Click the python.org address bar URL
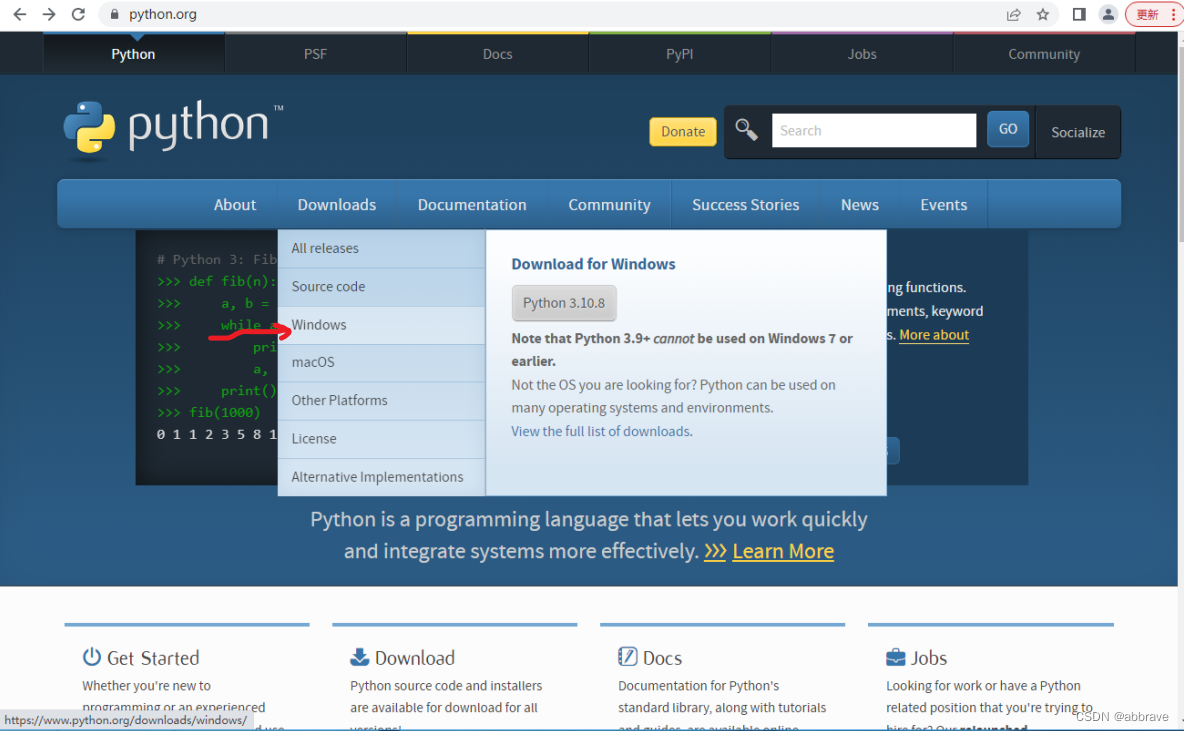The height and width of the screenshot is (731, 1184). (x=162, y=14)
